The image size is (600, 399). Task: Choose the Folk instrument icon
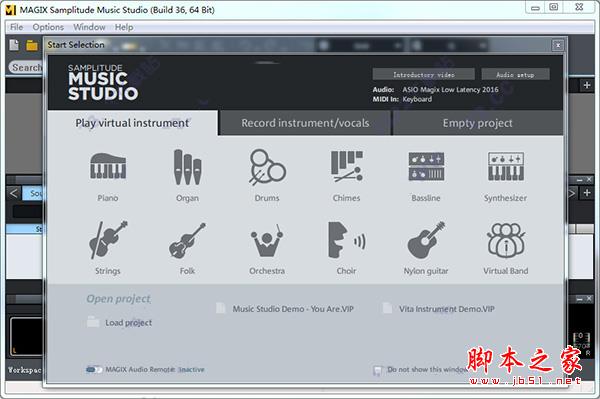tap(187, 241)
